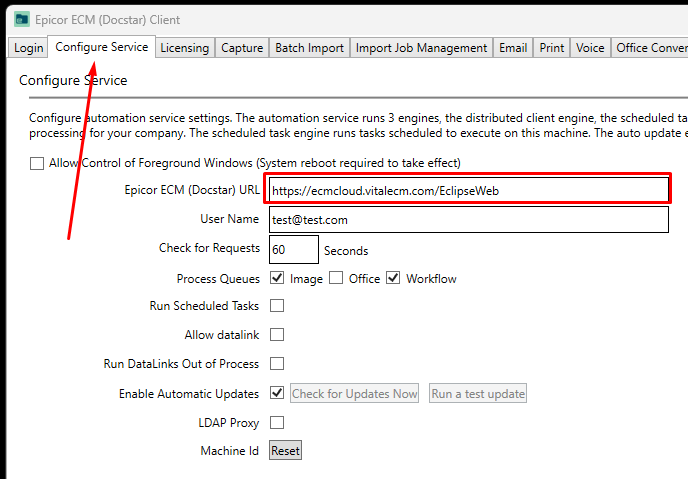Click the Epicor ECM (Docstar) Client window title
The height and width of the screenshot is (479, 688).
pyautogui.click(x=108, y=20)
